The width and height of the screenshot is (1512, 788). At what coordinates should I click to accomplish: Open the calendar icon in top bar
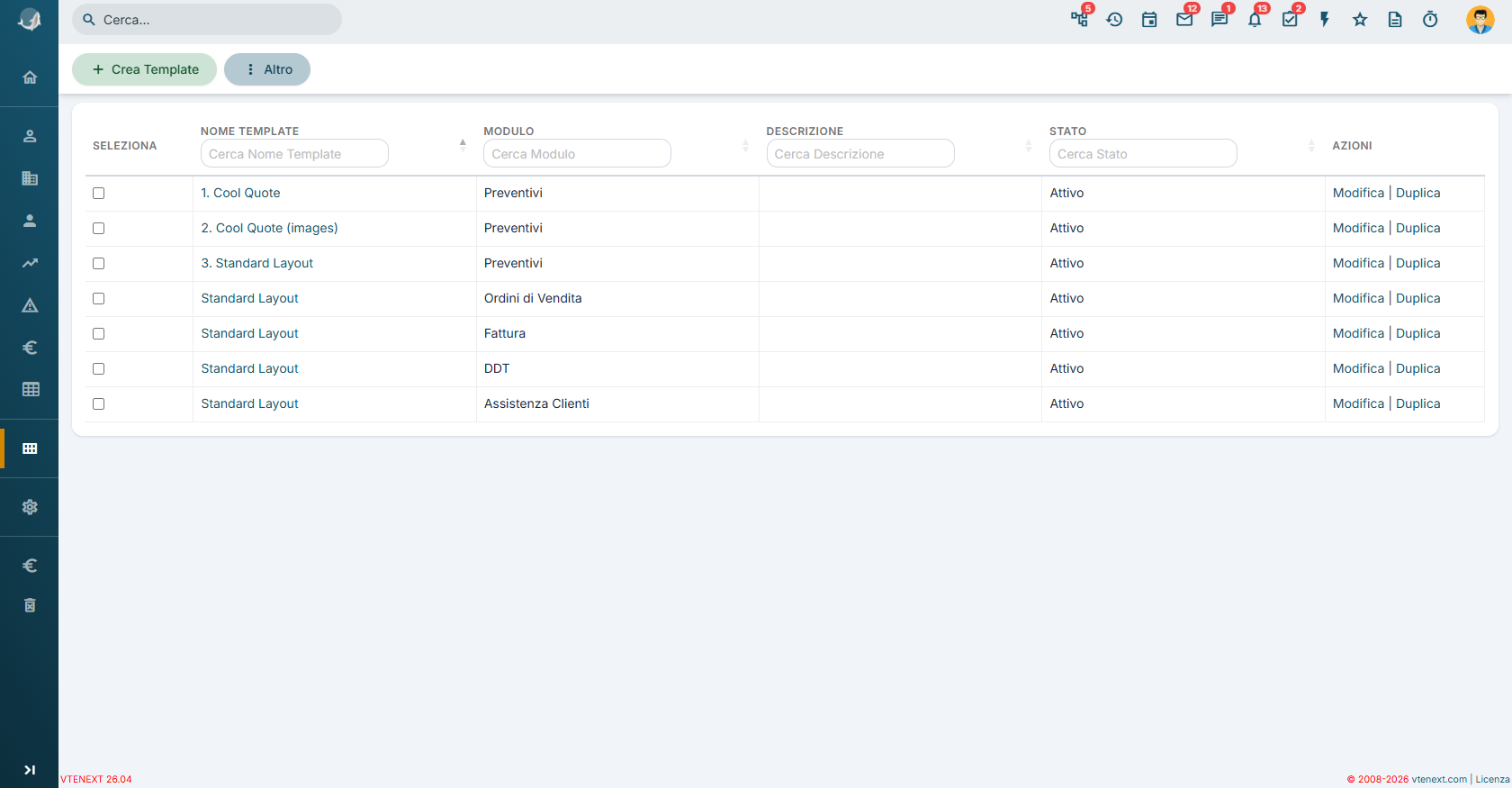point(1149,19)
